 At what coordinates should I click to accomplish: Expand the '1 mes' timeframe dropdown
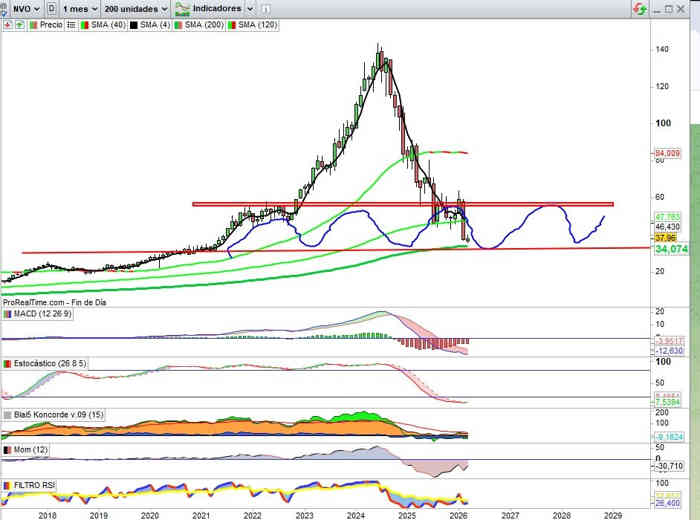[x=79, y=8]
